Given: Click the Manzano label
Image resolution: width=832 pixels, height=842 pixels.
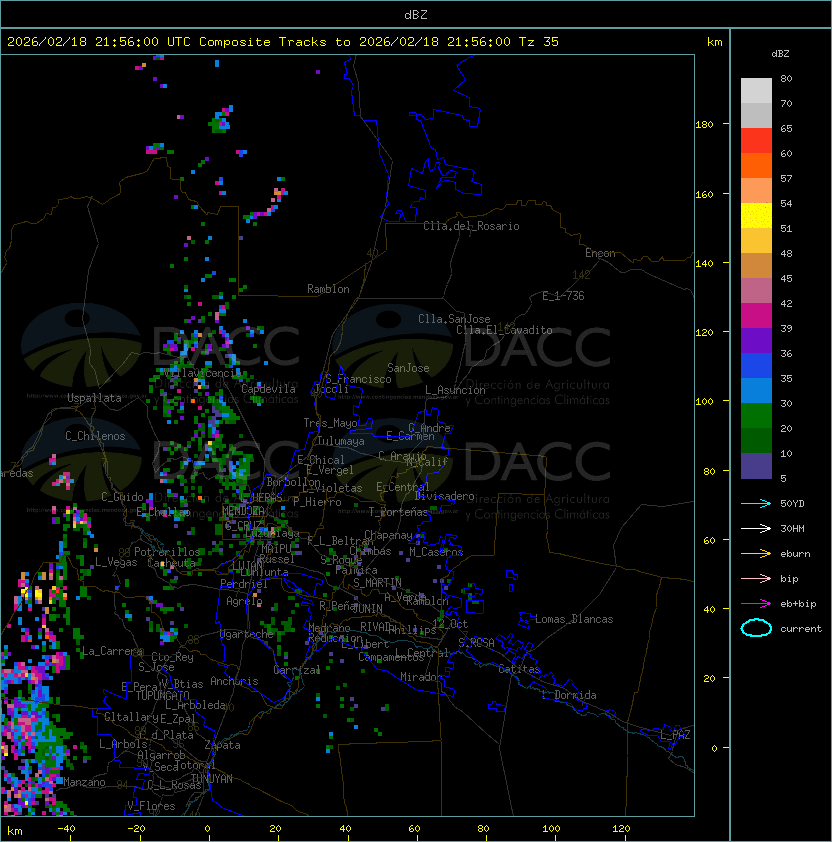Looking at the screenshot, I should tap(84, 782).
